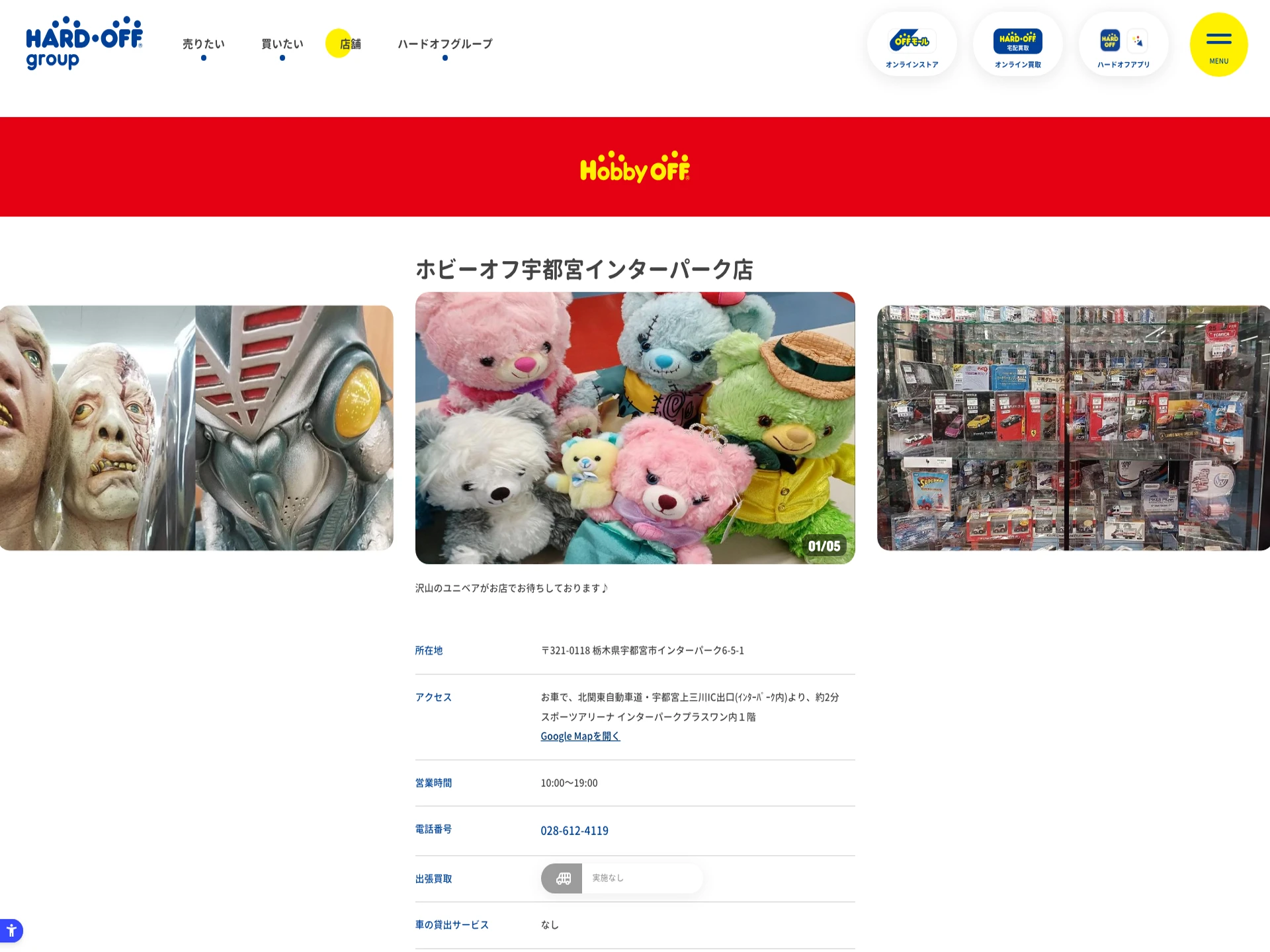Select the 店舗 navigation item

(x=350, y=44)
